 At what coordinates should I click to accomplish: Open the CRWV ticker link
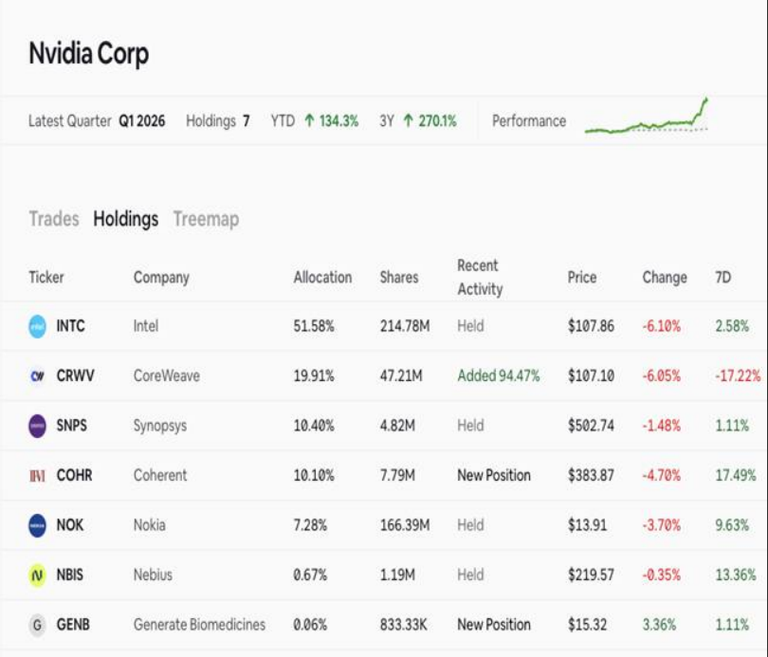click(x=75, y=376)
